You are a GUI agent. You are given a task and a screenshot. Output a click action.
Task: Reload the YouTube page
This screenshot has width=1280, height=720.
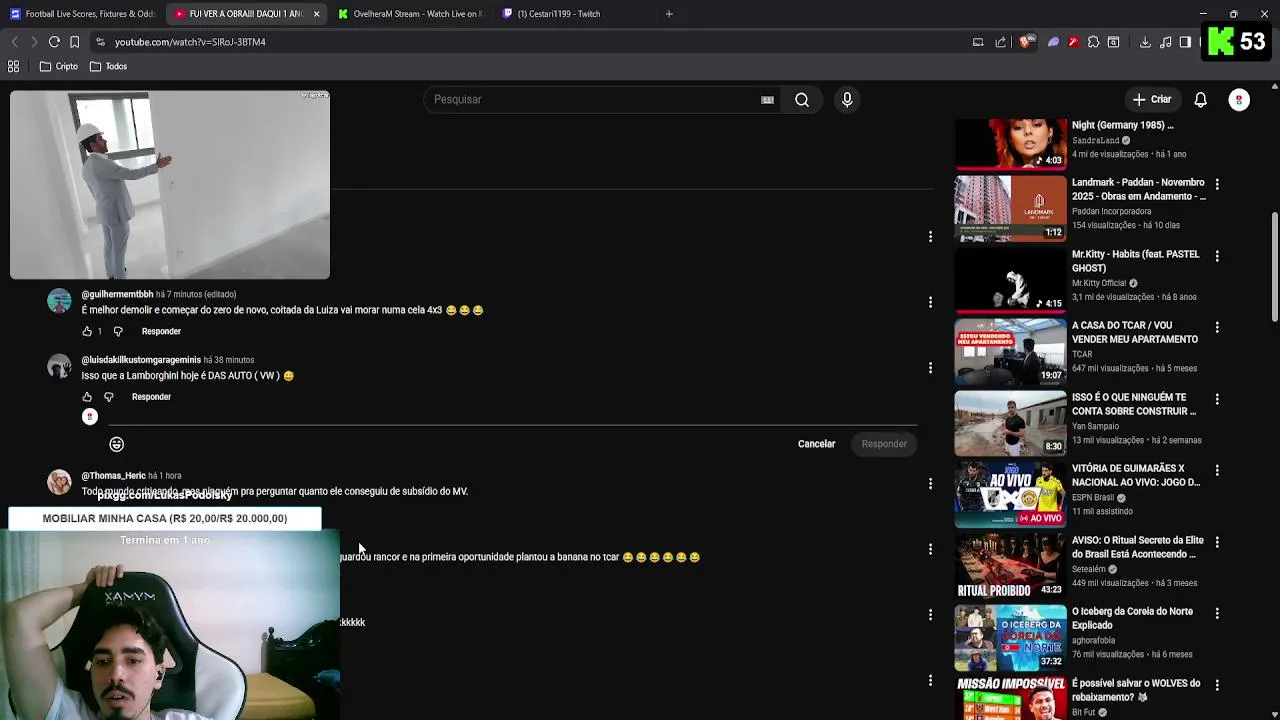54,42
